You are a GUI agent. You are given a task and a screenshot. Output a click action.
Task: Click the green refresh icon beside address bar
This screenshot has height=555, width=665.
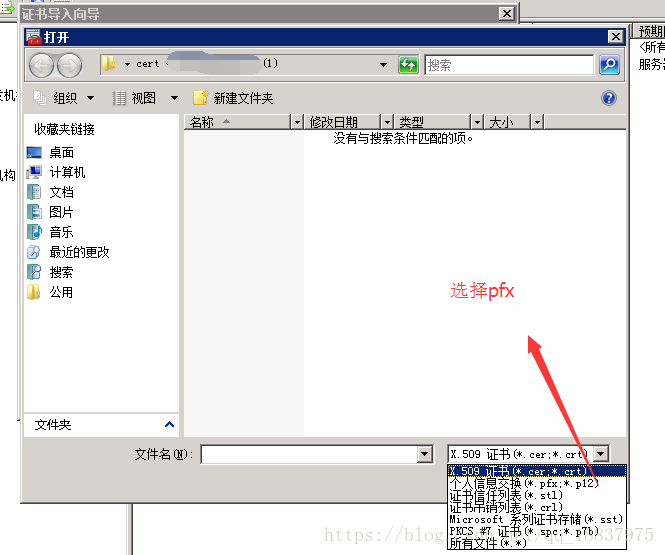(408, 64)
